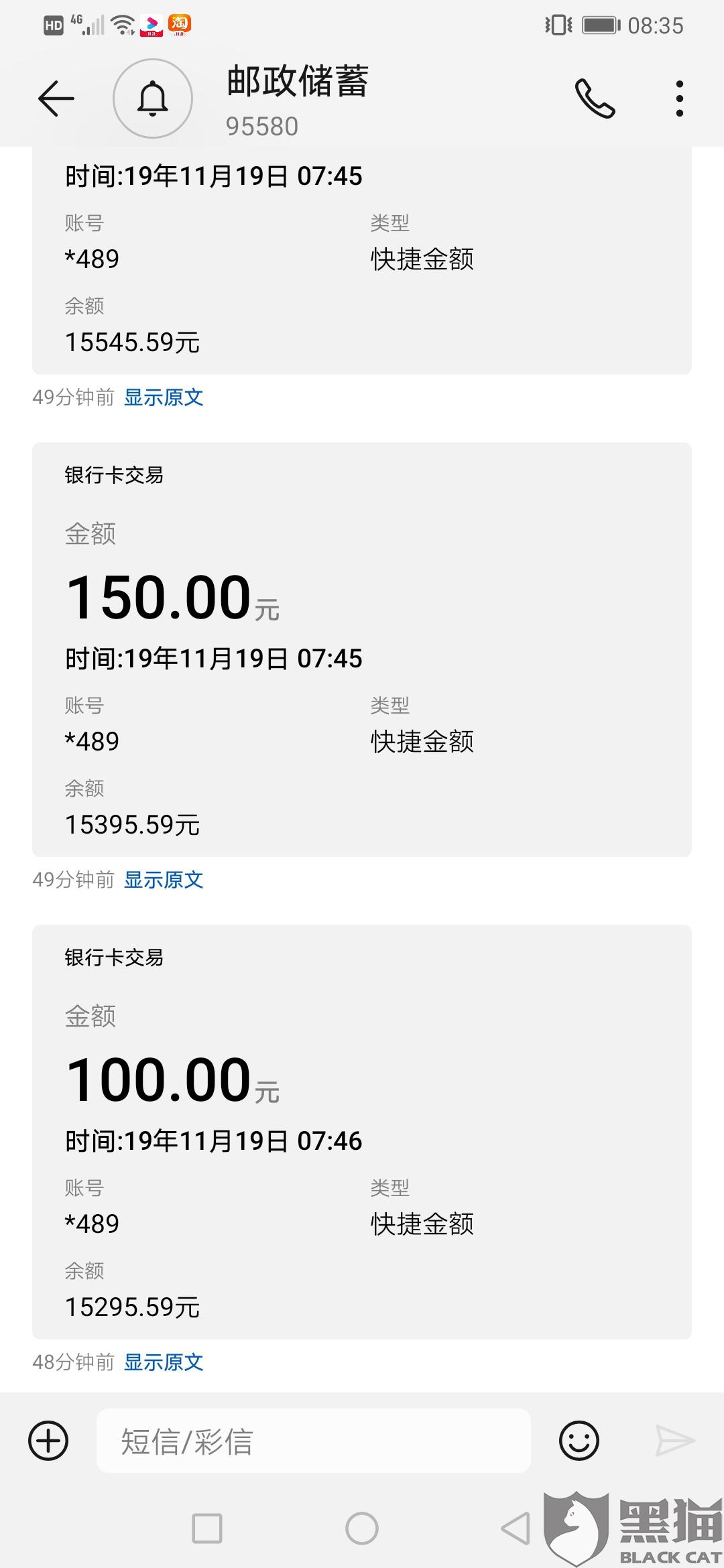Open the 100.00元 transaction card
The width and height of the screenshot is (724, 1568).
[362, 1131]
